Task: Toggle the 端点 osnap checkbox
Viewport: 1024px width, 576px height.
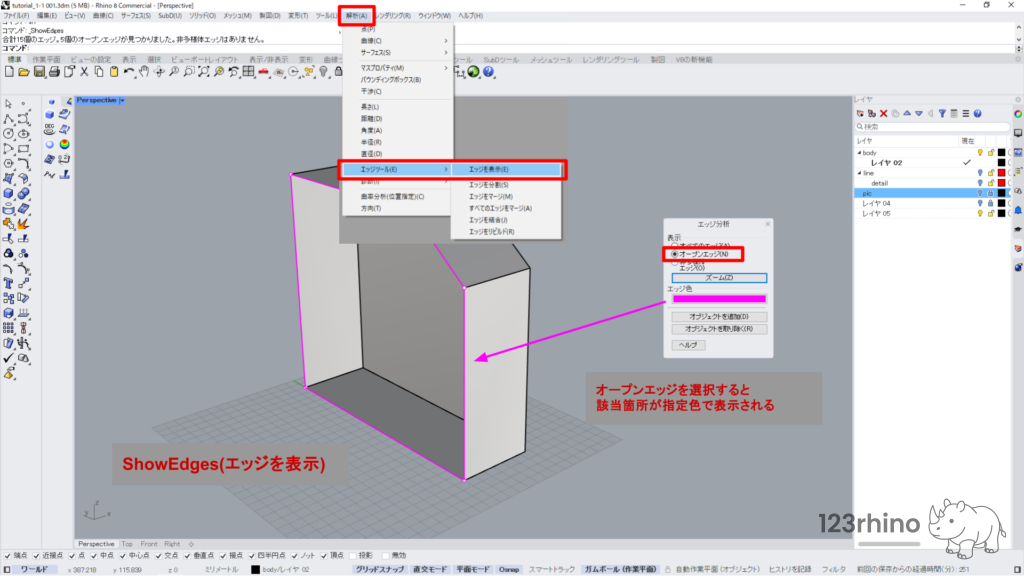Action: 7,556
